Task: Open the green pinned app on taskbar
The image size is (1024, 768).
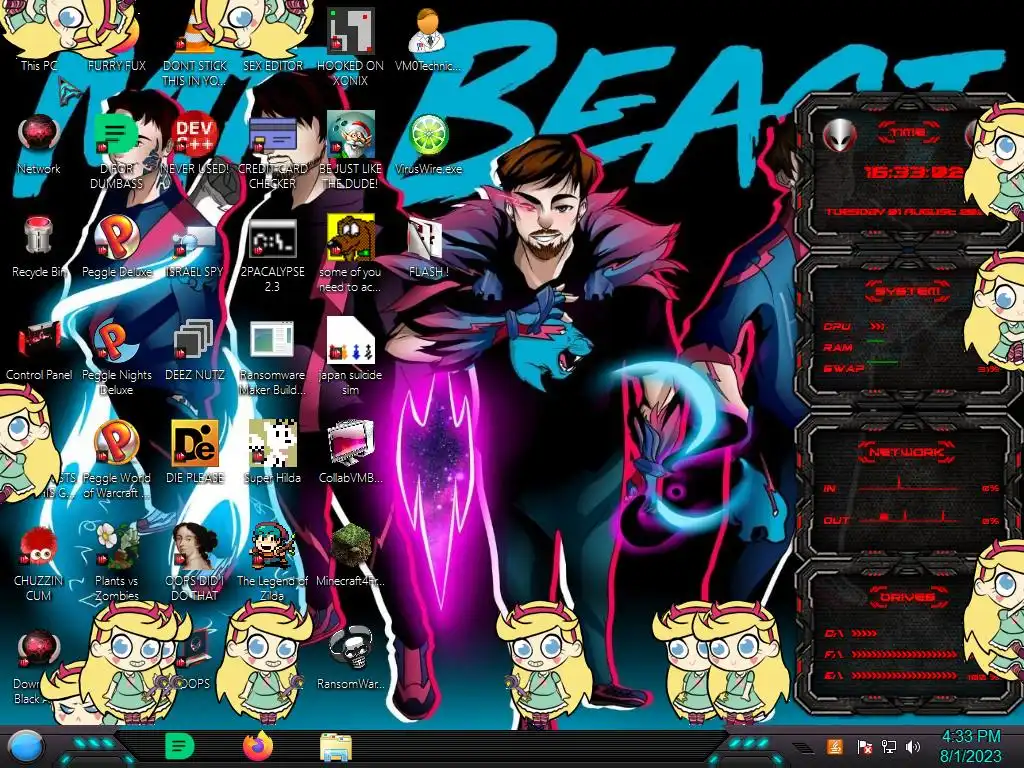Action: point(180,746)
